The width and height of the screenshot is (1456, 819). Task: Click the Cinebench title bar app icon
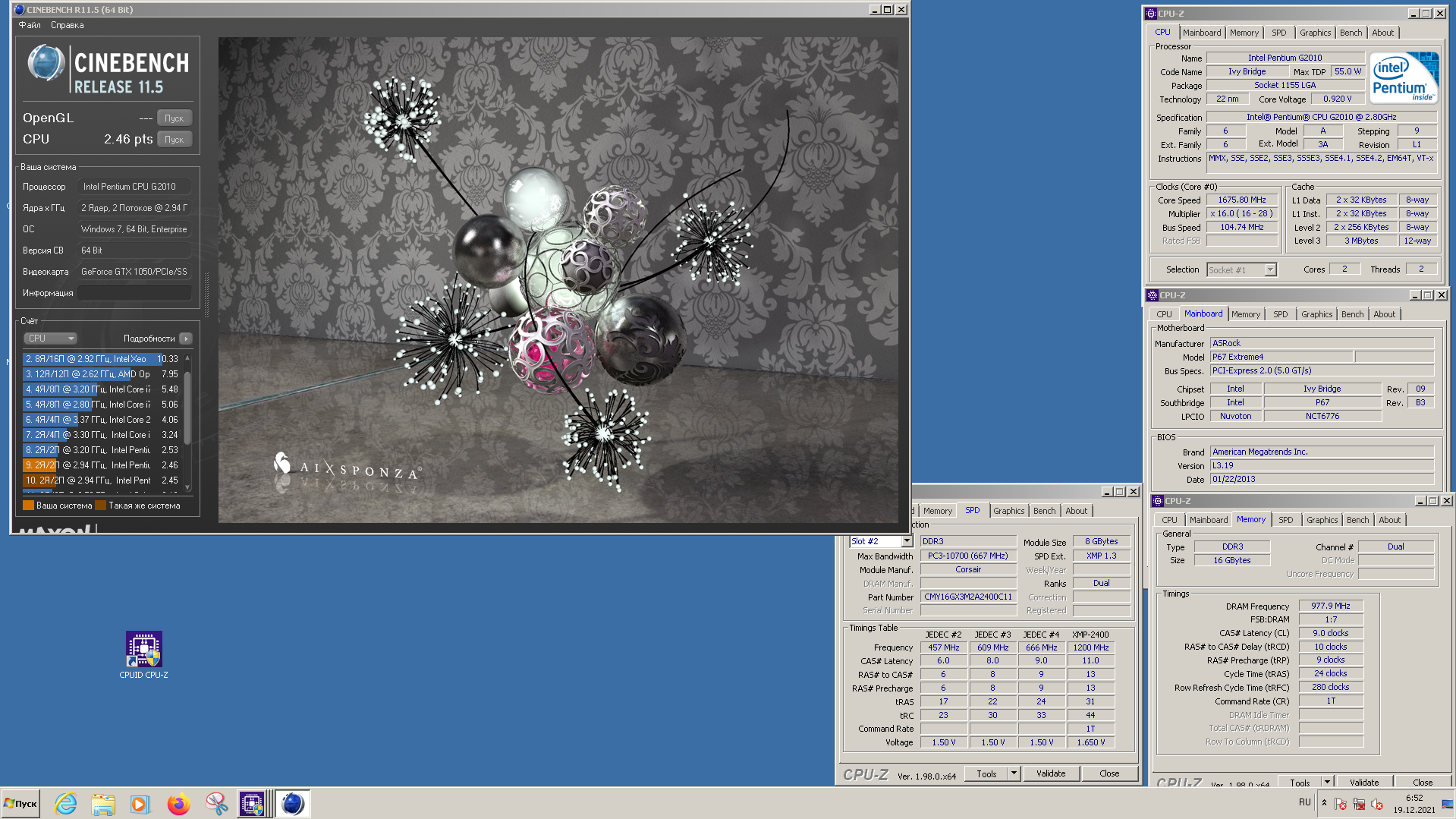(20, 10)
